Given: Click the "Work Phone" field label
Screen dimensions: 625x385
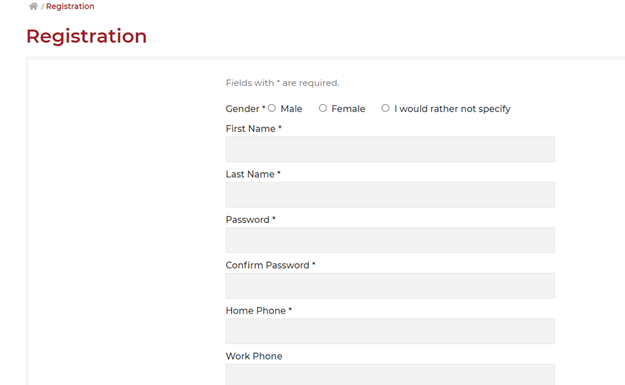Looking at the screenshot, I should [x=254, y=356].
